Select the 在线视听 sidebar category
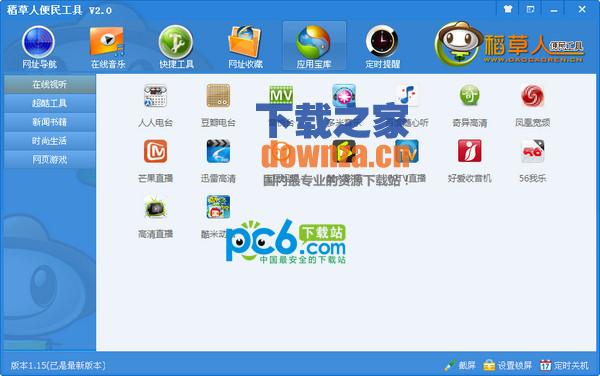Viewport: 600px width, 376px height. pyautogui.click(x=50, y=84)
